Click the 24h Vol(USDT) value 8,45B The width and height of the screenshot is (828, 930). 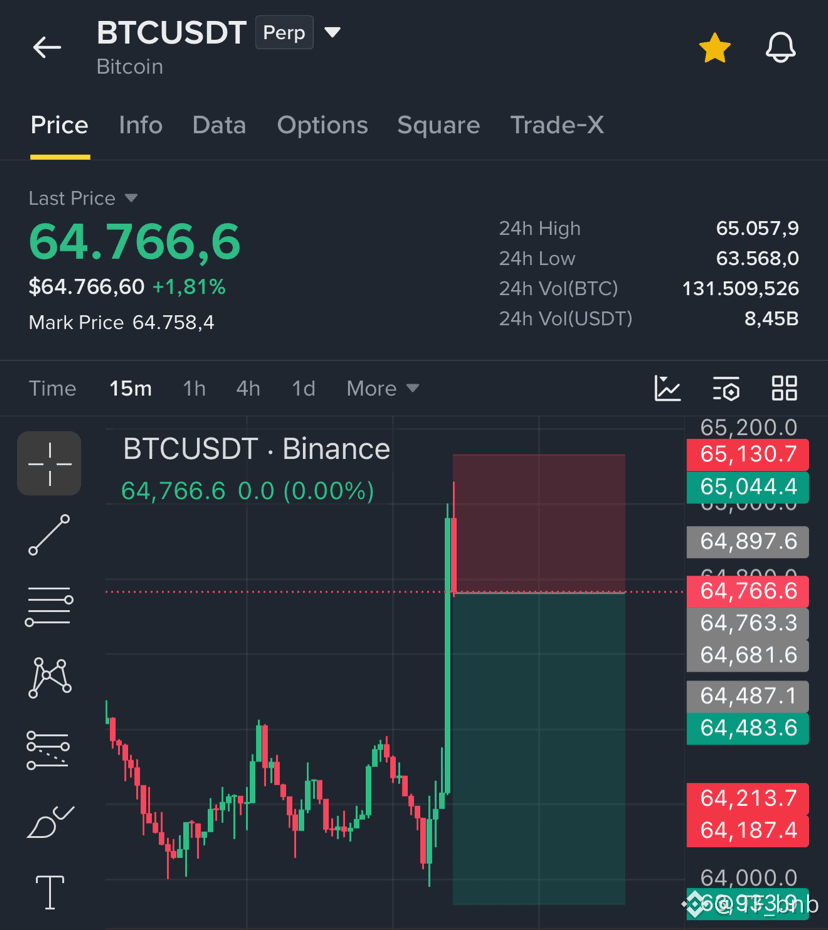[x=772, y=319]
